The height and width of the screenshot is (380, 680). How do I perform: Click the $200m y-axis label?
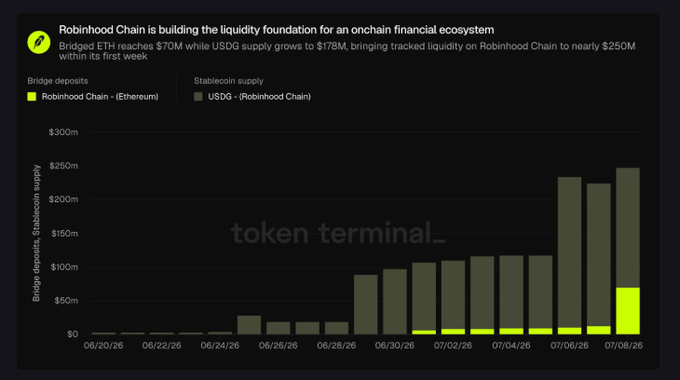[63, 199]
